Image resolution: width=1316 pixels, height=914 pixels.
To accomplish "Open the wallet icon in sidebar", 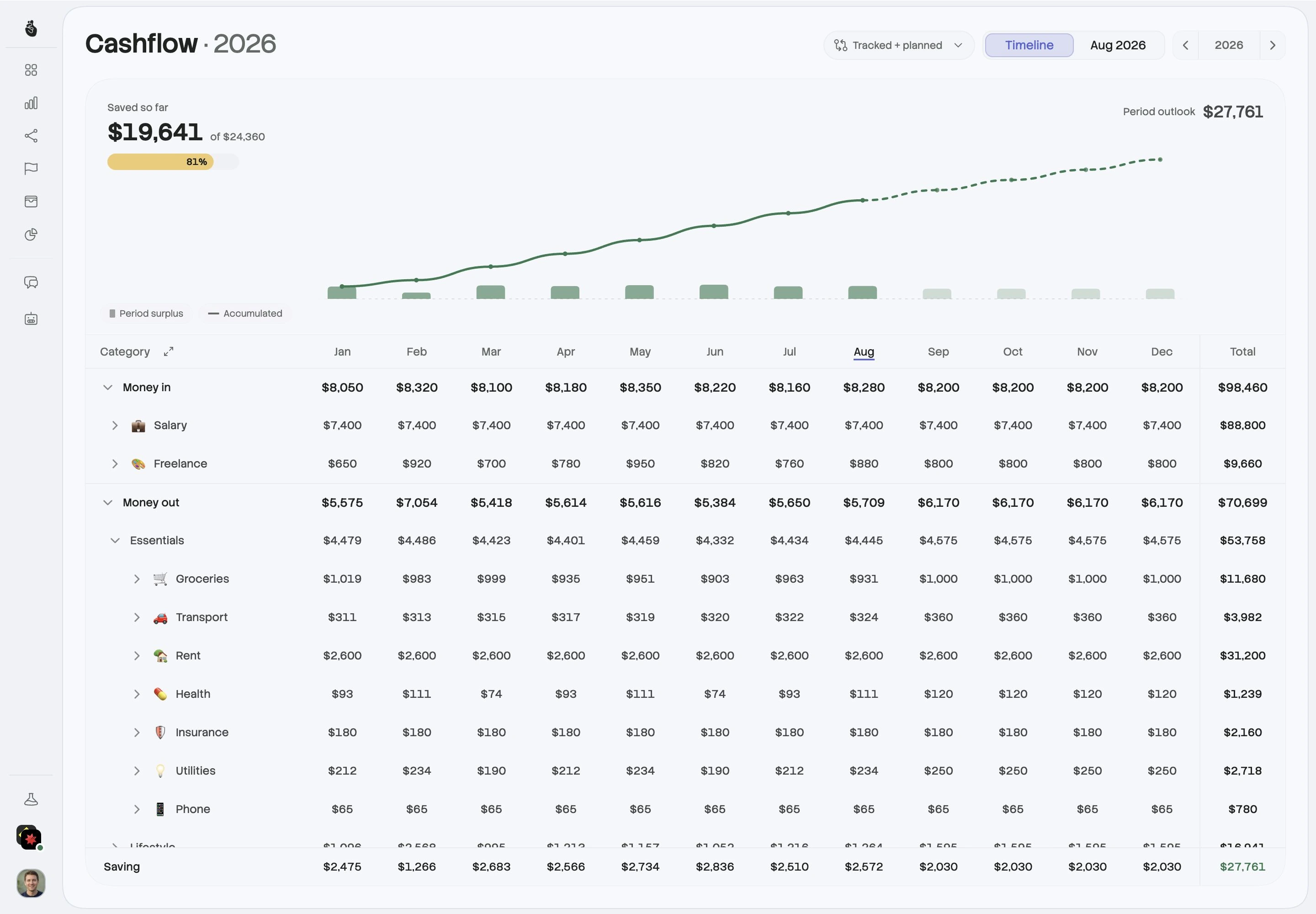I will pos(31,202).
